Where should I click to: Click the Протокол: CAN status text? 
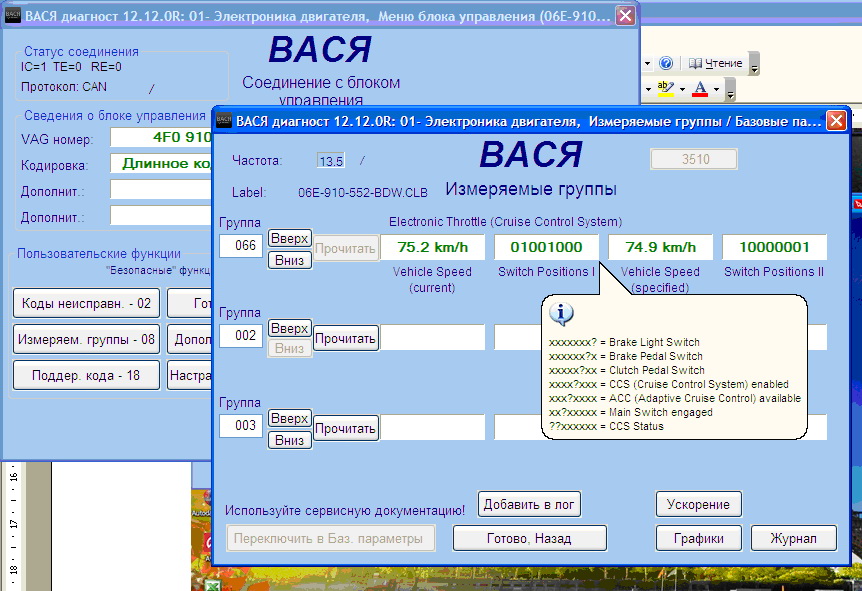pos(64,87)
